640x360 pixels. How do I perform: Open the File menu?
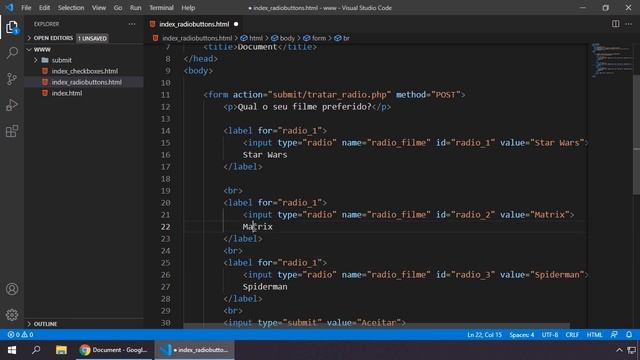click(26, 8)
